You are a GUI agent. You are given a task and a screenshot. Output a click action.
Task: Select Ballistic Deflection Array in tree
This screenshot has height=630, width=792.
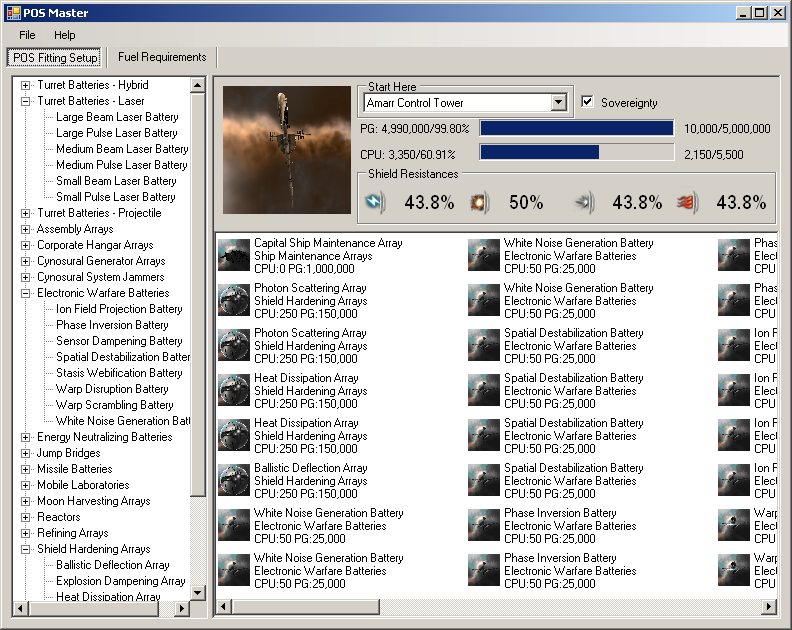113,565
